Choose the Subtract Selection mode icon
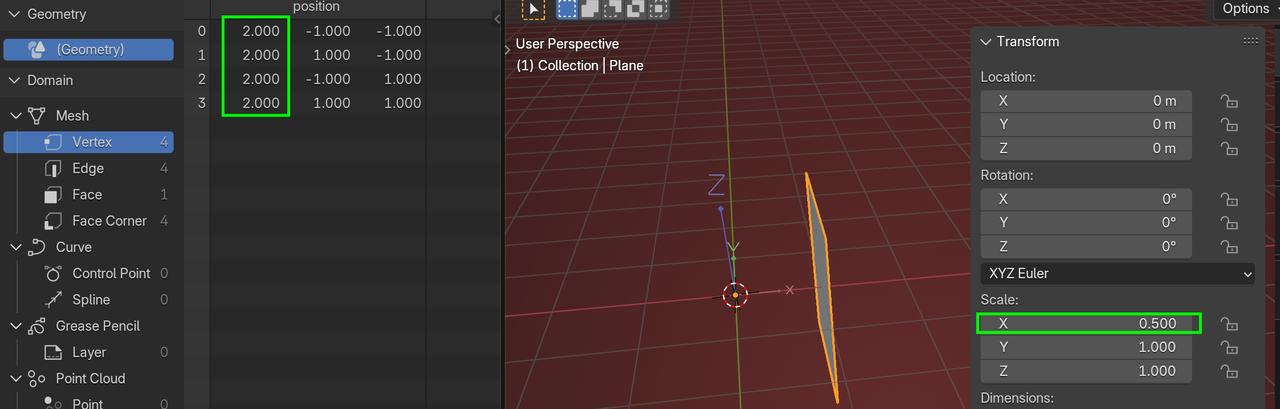The width and height of the screenshot is (1280, 409). (x=612, y=9)
